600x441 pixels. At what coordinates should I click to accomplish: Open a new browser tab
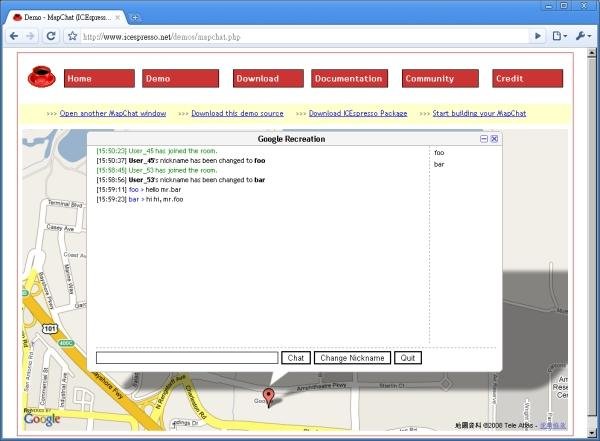coord(135,18)
